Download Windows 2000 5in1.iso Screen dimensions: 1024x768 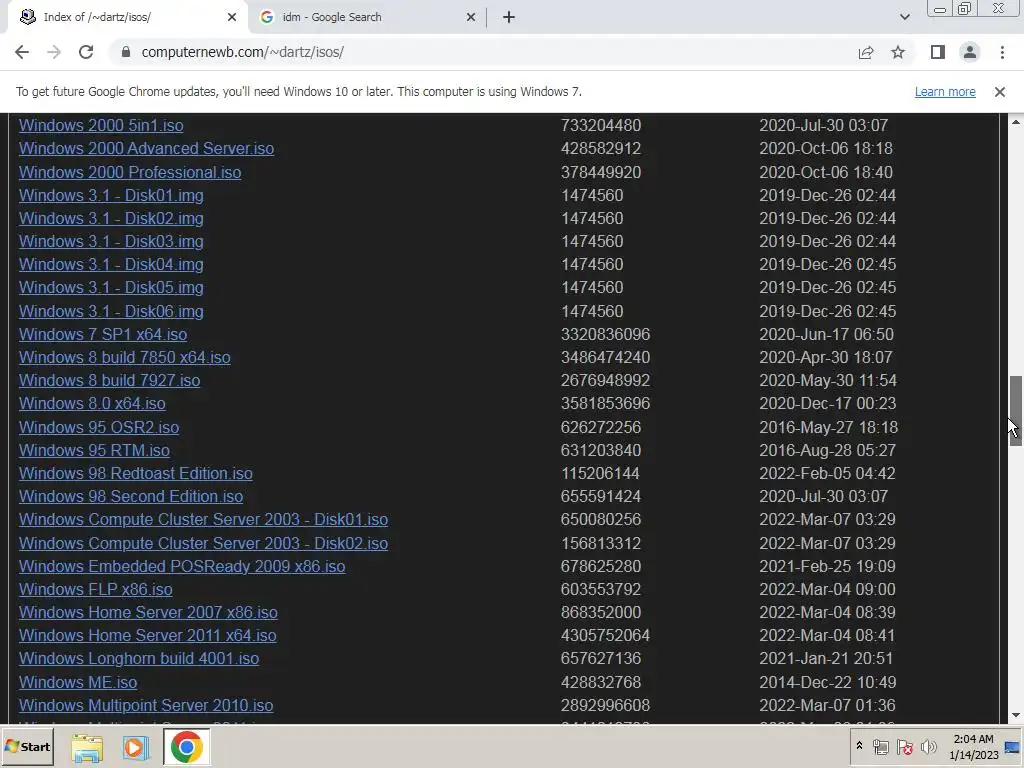point(101,125)
